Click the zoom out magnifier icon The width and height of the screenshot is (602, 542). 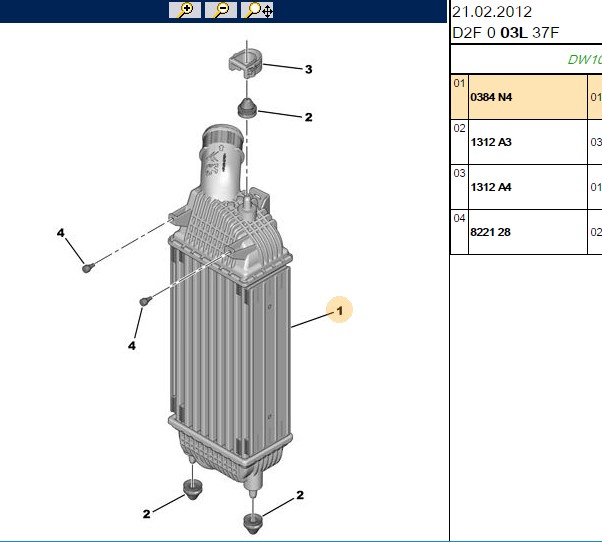(221, 10)
